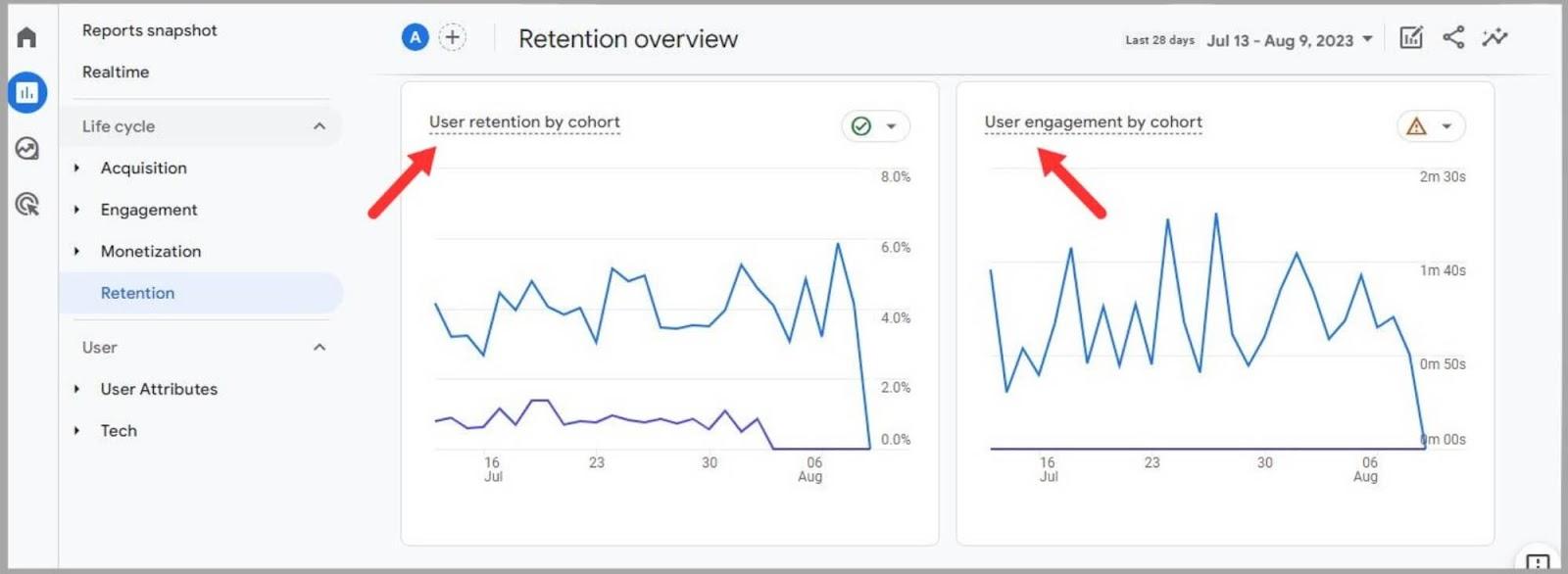Click the All Users segment badge
Image resolution: width=1568 pixels, height=574 pixels.
pyautogui.click(x=415, y=38)
